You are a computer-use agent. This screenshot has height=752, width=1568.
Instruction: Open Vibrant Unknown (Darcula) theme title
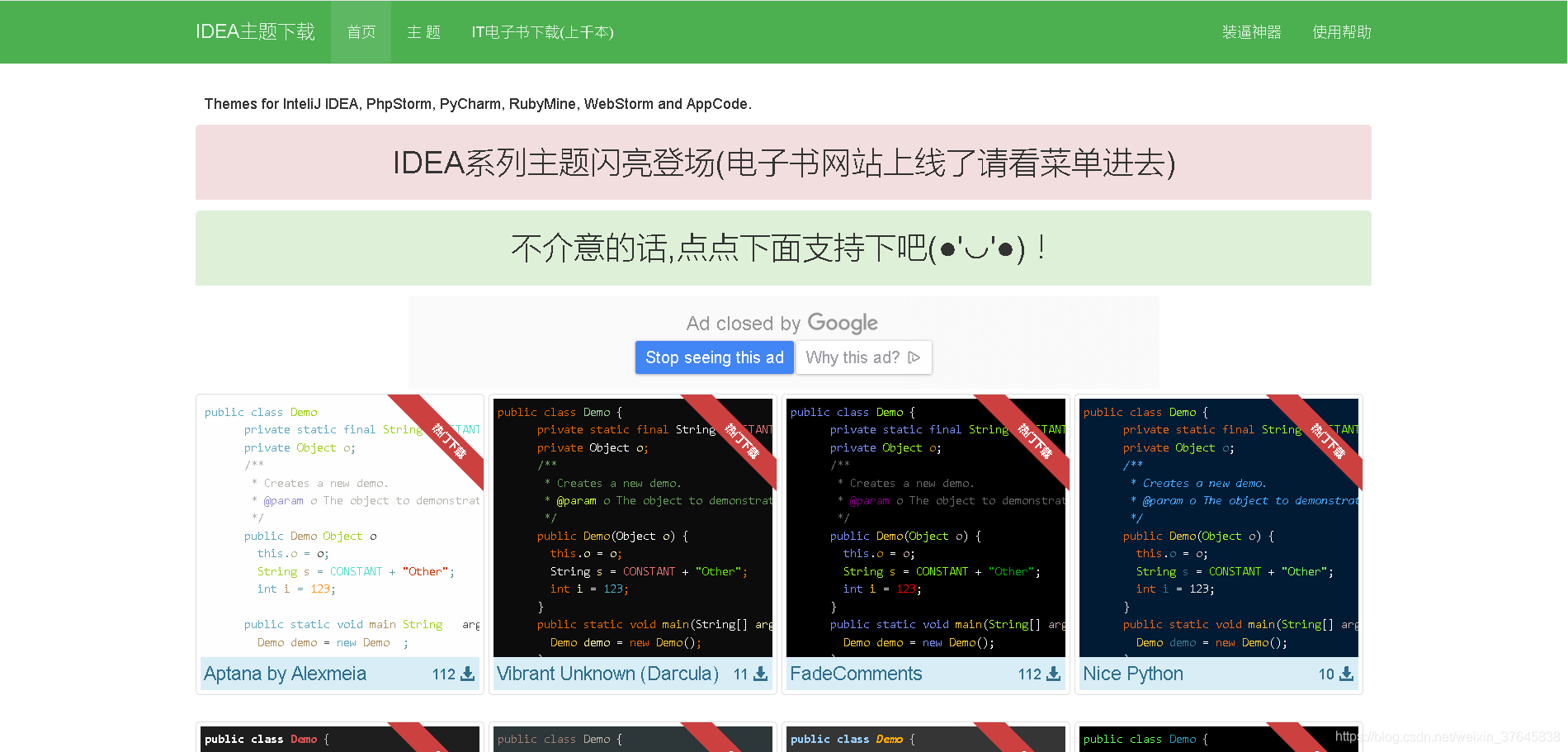(x=607, y=674)
